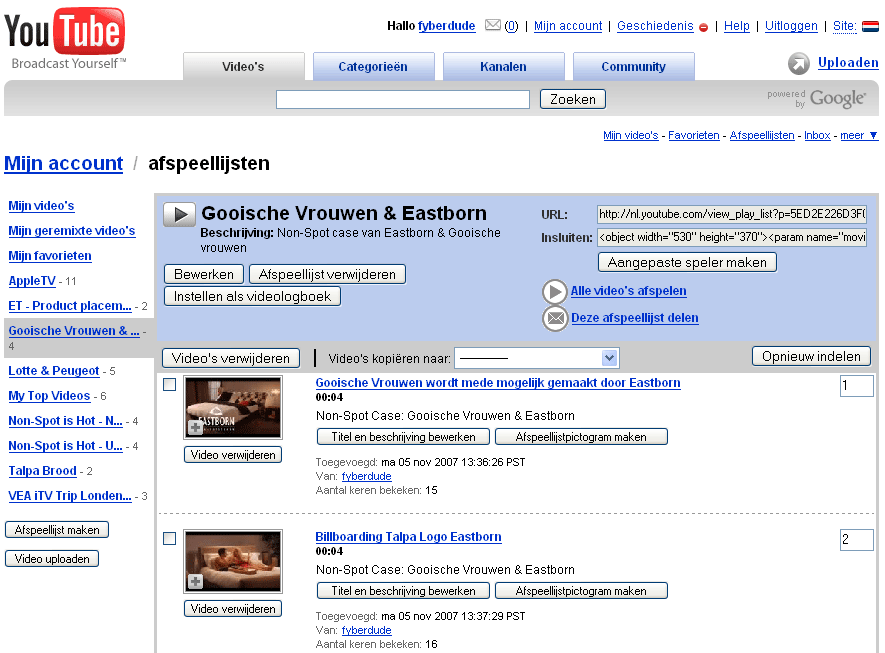Click the share playlist envelope icon
The width and height of the screenshot is (885, 653).
555,318
